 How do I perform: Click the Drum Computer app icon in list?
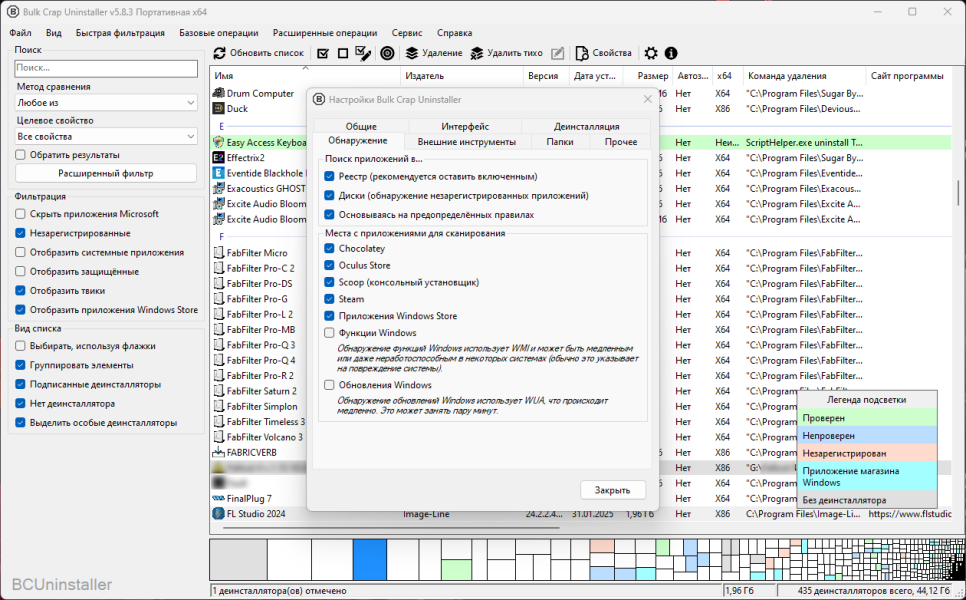coord(218,93)
